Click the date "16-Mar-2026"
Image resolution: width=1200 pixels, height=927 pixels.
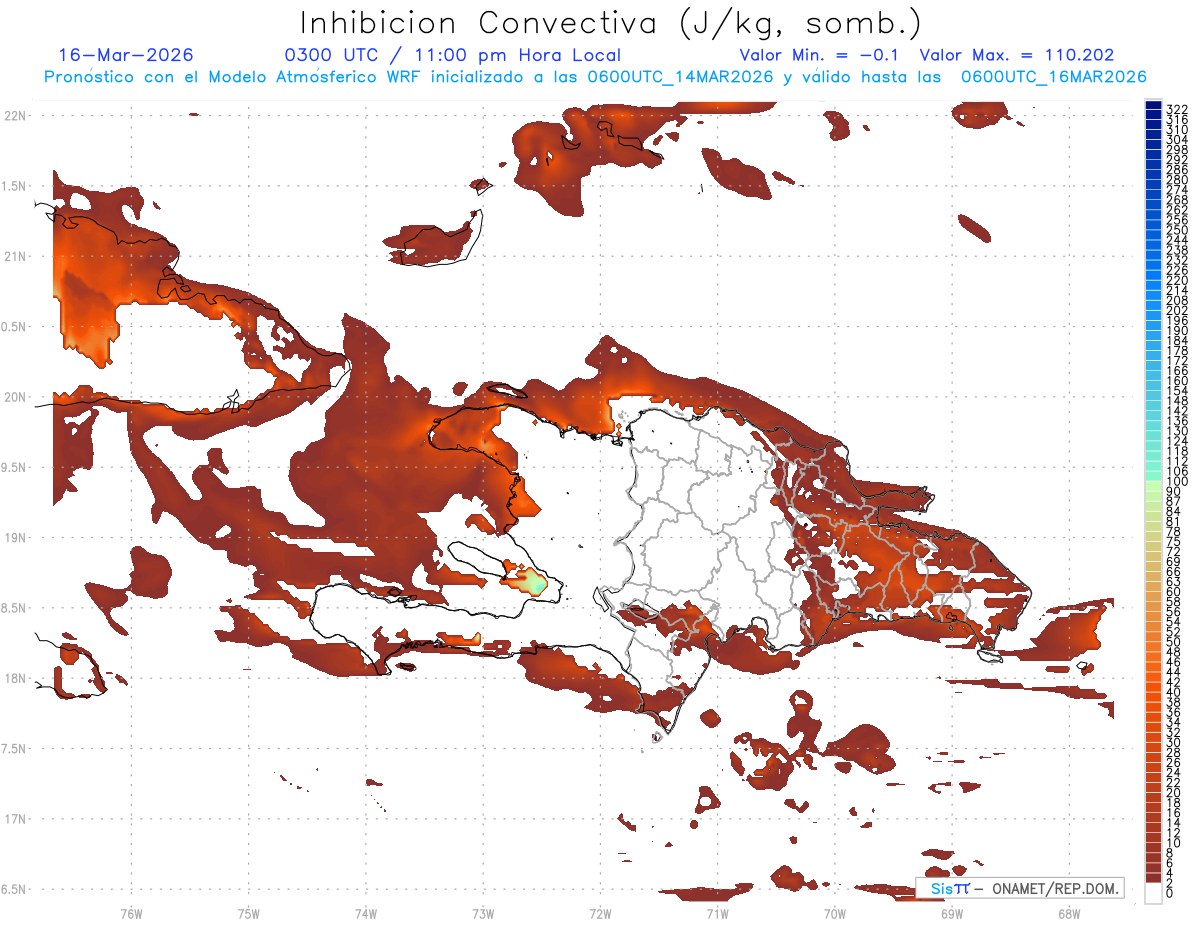126,55
